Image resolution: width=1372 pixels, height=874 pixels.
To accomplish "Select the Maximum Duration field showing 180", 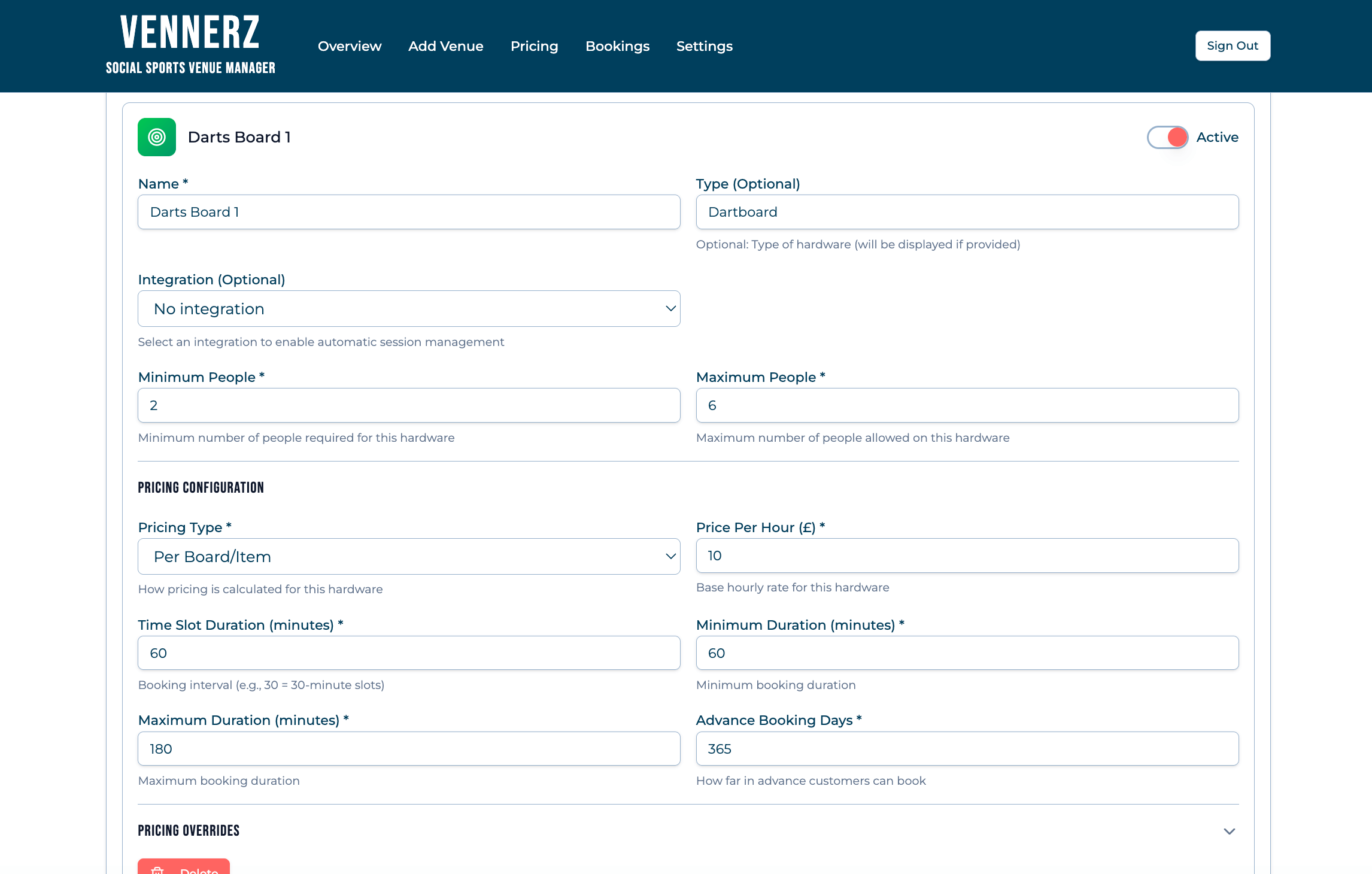I will tap(409, 748).
